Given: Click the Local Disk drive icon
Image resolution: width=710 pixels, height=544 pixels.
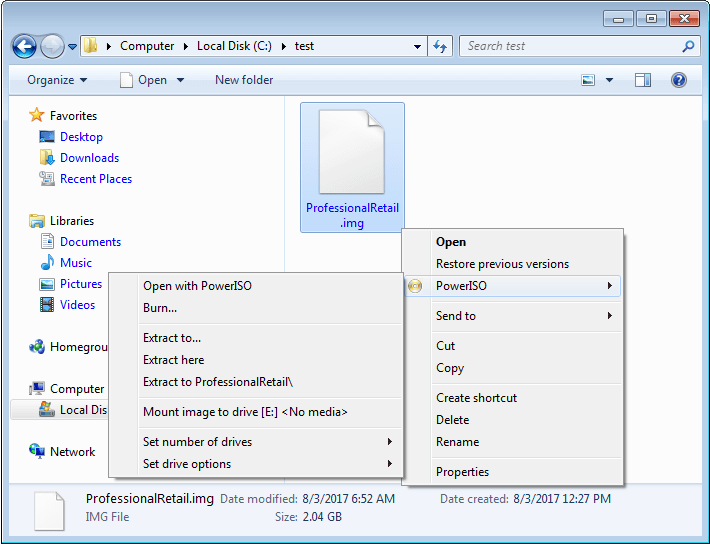Looking at the screenshot, I should pyautogui.click(x=47, y=409).
